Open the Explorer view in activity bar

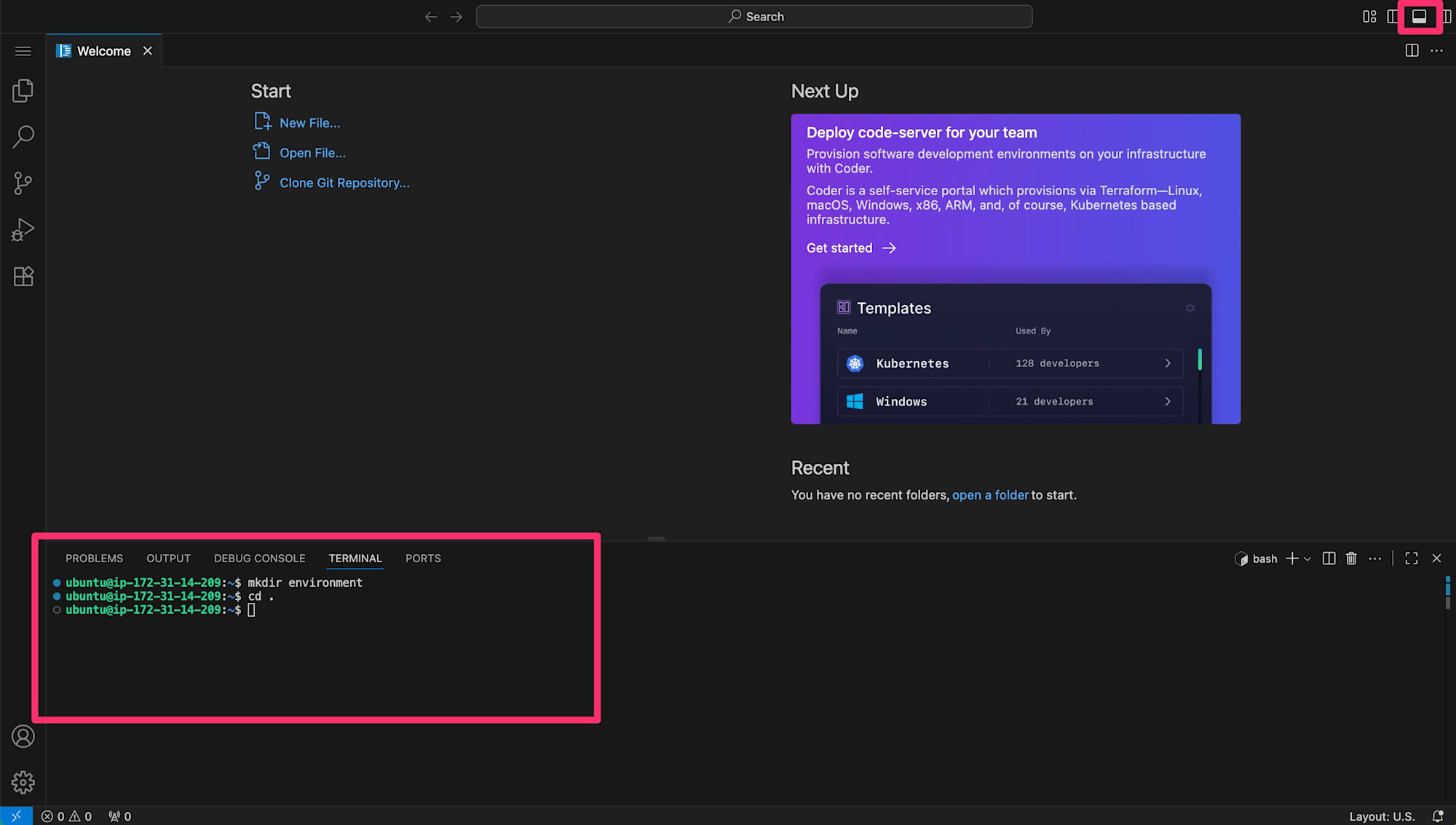click(23, 90)
